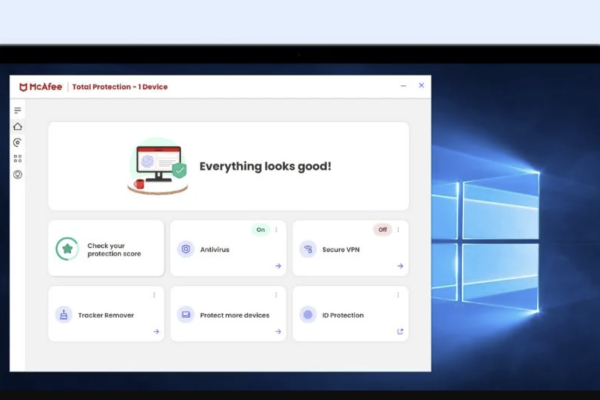Go to Home in the sidebar

17,127
